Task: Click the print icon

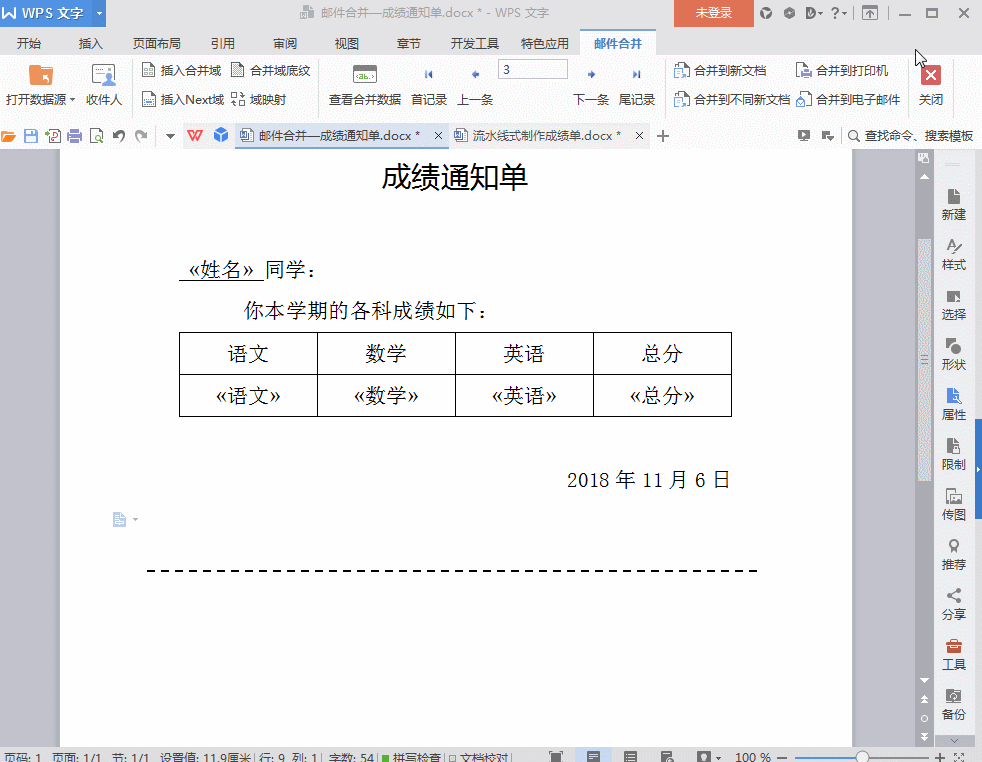Action: point(75,136)
